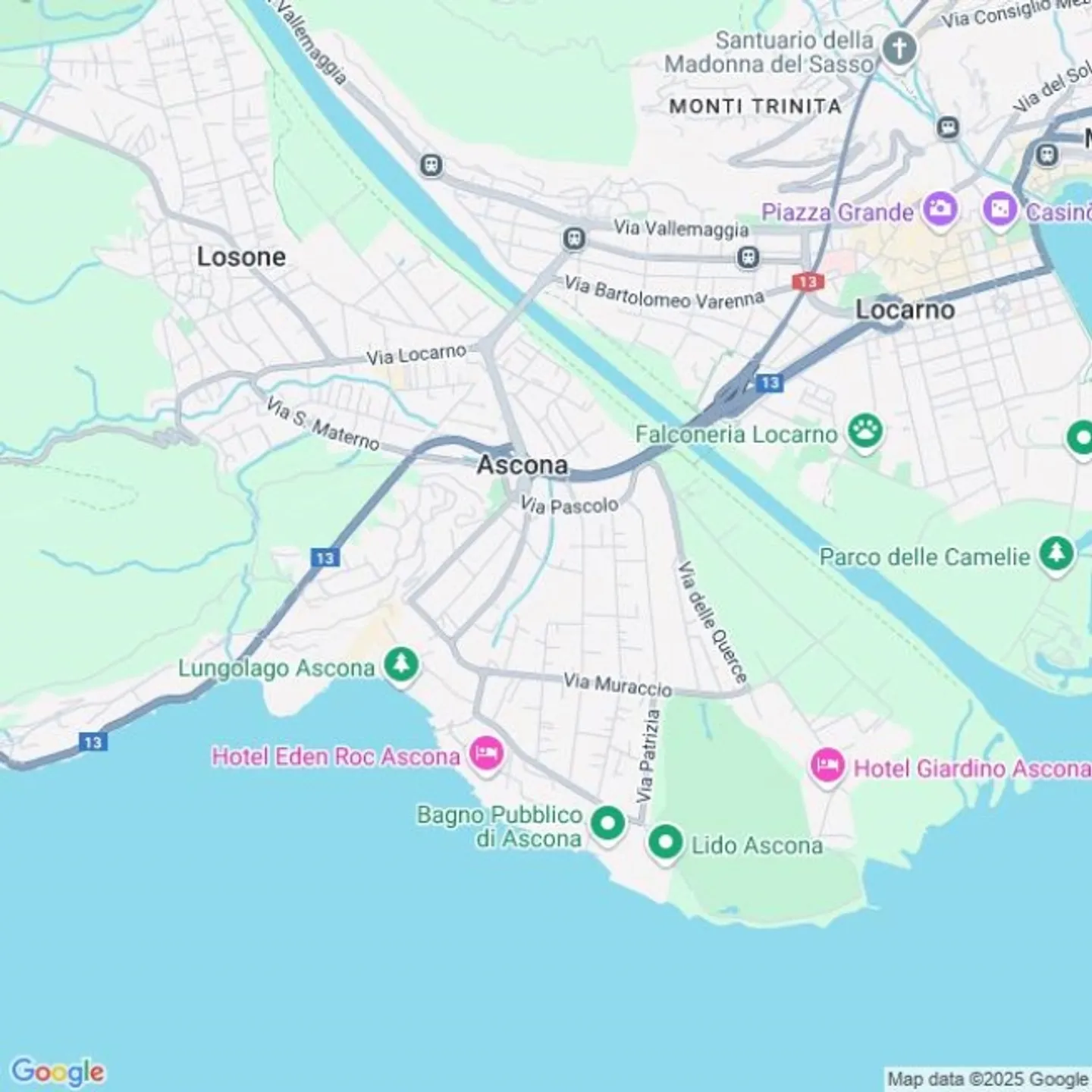The width and height of the screenshot is (1092, 1092).
Task: Open the Casinò dice marker
Action: 1000,209
